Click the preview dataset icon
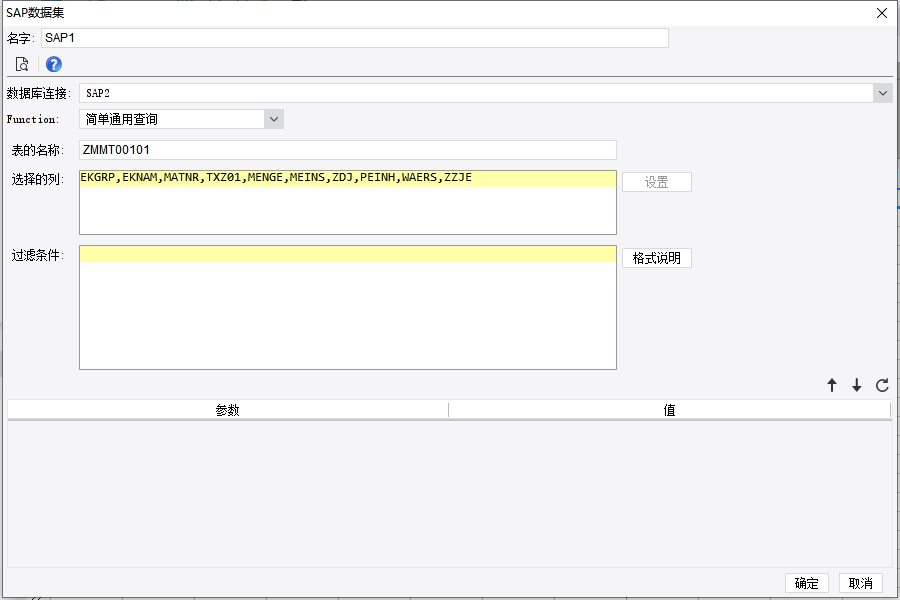The height and width of the screenshot is (600, 900). 22,64
